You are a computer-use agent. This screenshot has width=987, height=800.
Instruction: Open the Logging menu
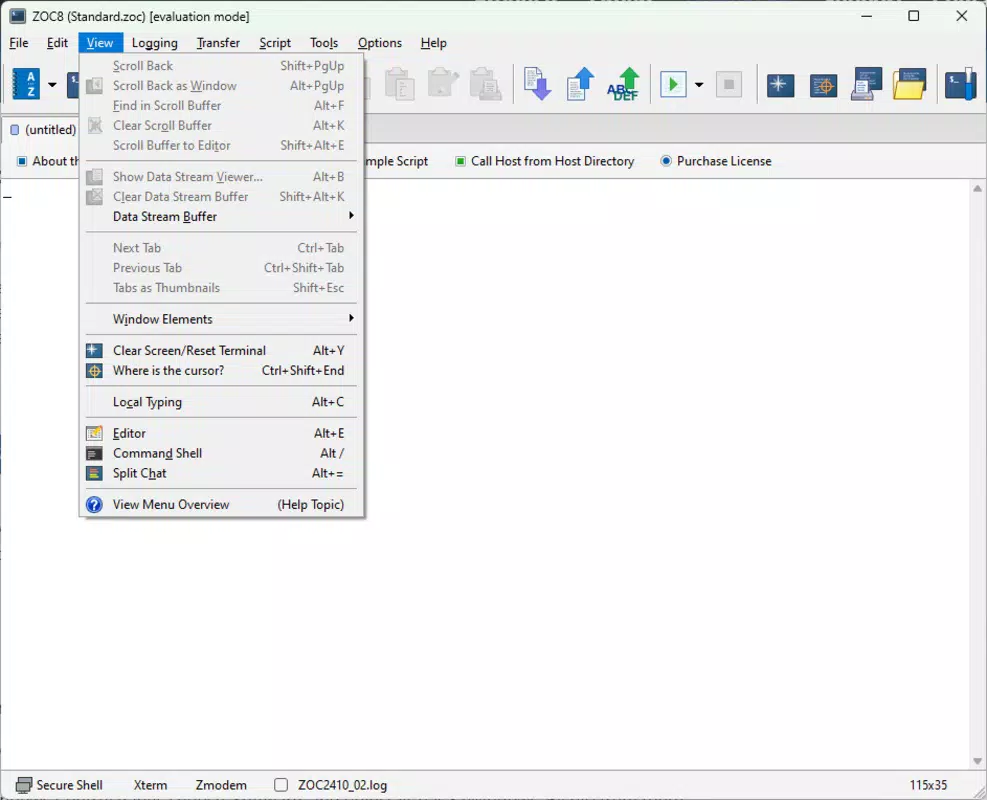155,43
